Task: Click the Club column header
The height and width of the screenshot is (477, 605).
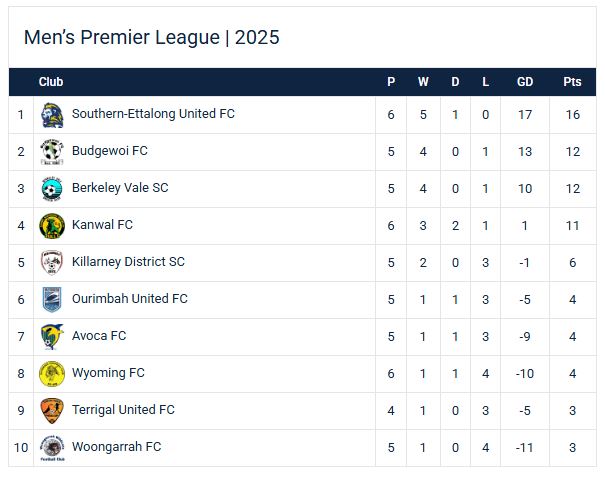Action: (x=51, y=82)
